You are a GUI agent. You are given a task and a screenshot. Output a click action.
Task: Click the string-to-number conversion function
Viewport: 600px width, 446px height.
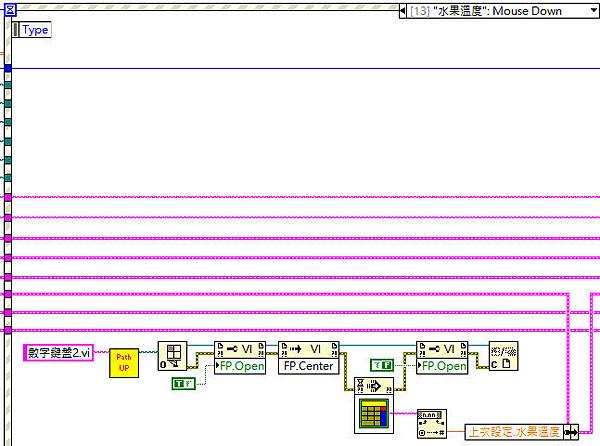432,424
